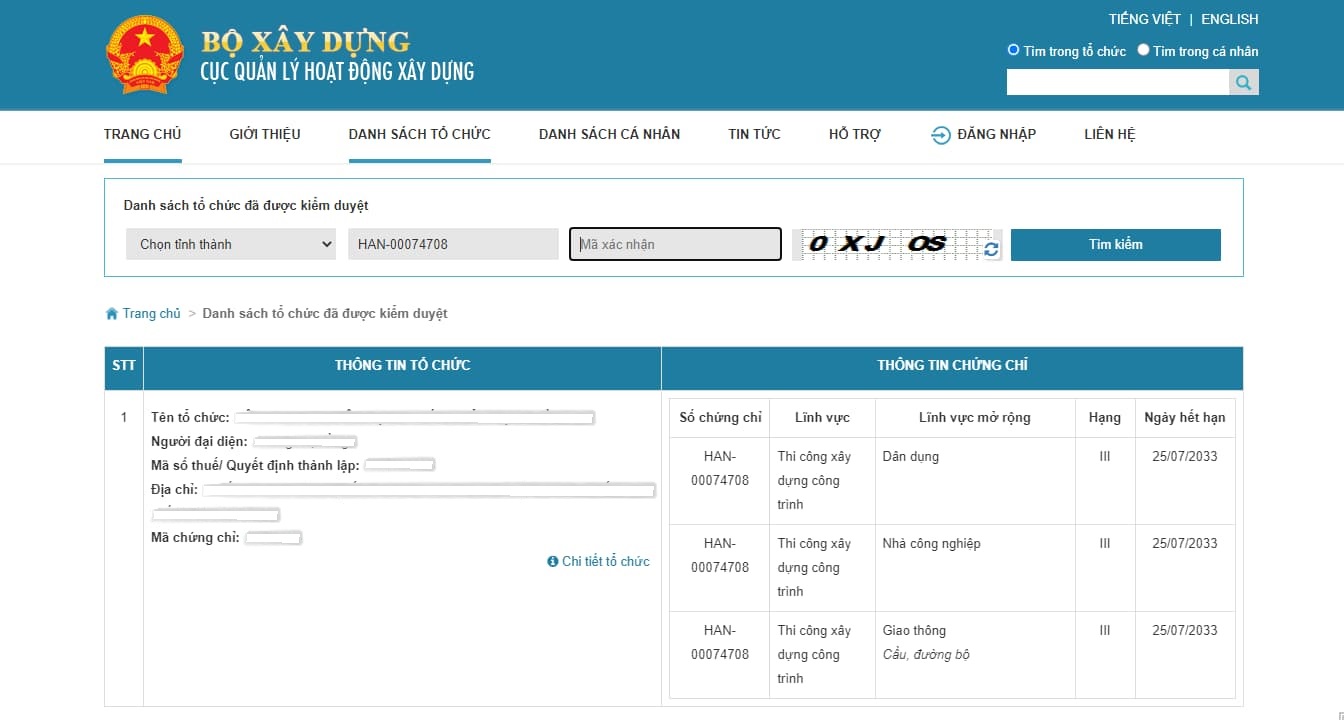Click the 'Hạng' column header
The height and width of the screenshot is (720, 1344).
click(x=1105, y=418)
